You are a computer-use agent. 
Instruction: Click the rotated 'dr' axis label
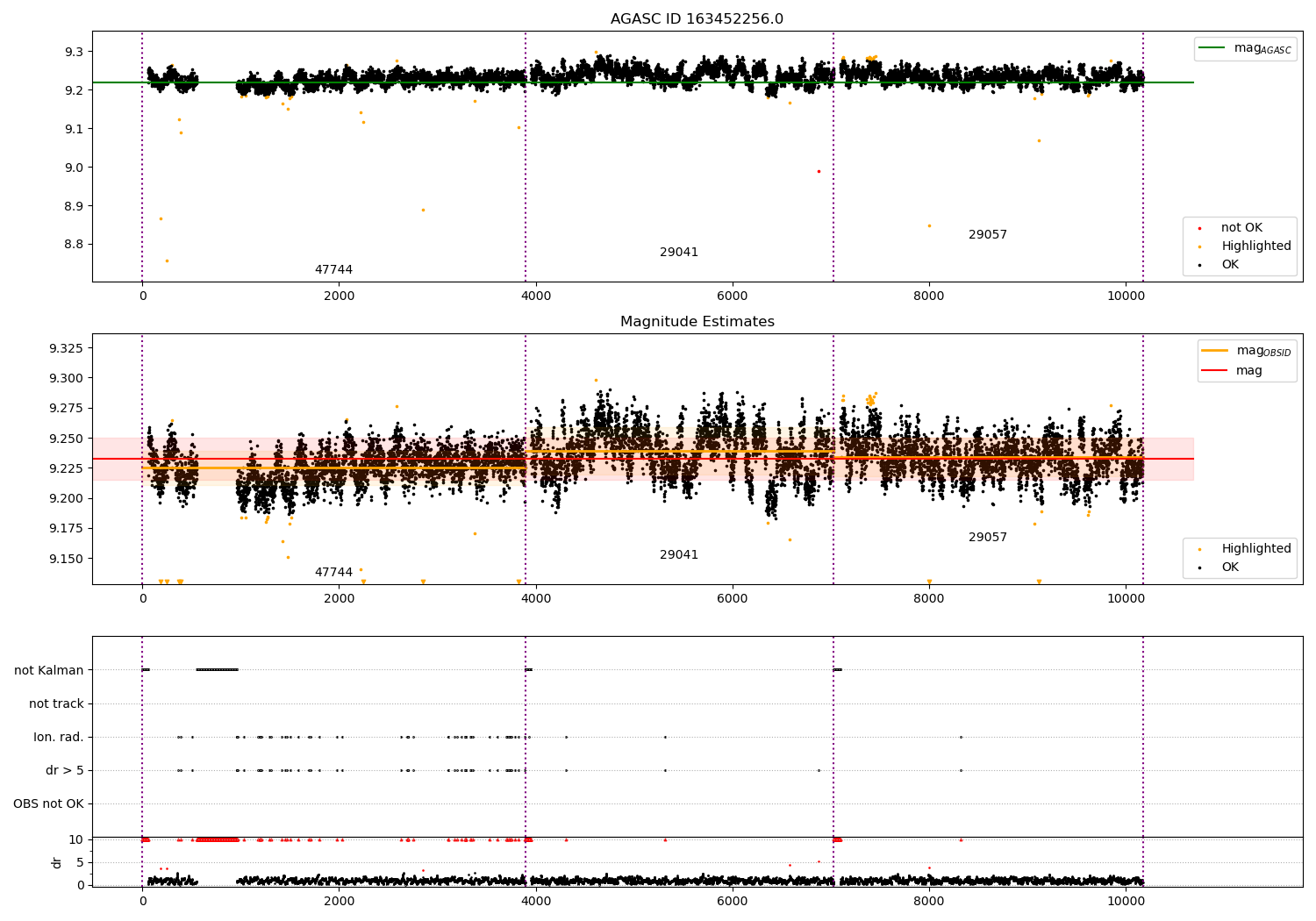[x=57, y=862]
